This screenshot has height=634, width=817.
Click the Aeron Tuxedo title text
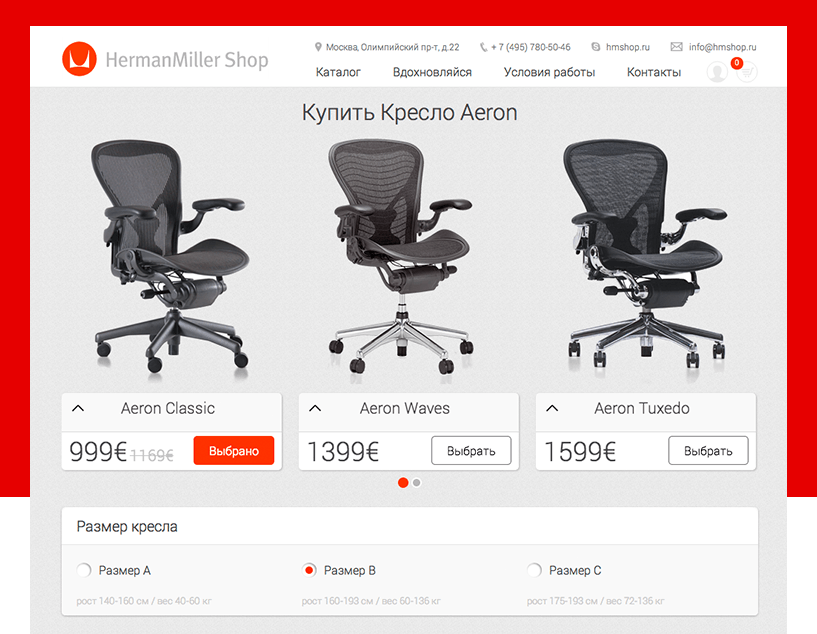click(642, 408)
